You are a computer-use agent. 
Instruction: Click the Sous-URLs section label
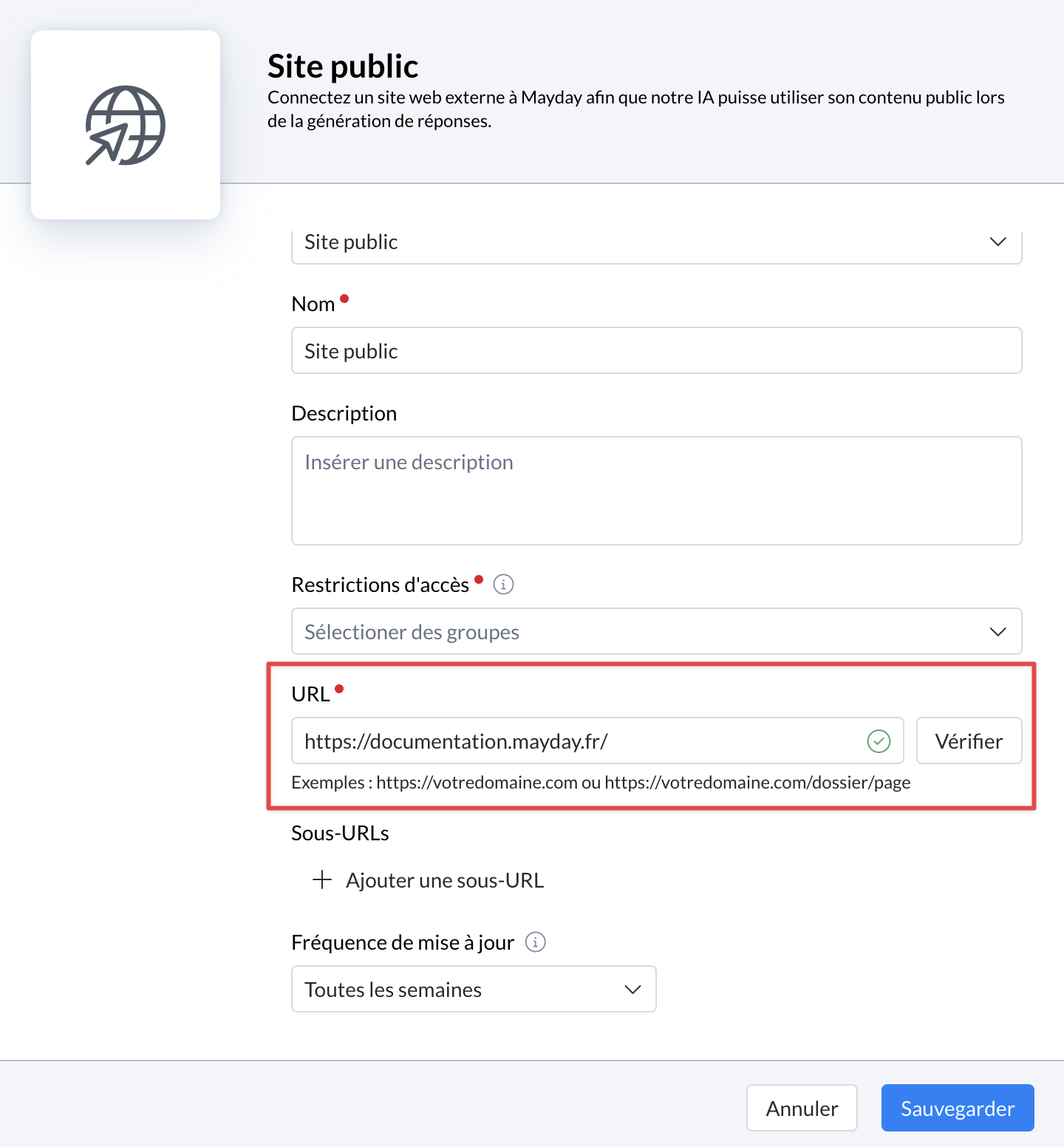tap(340, 833)
